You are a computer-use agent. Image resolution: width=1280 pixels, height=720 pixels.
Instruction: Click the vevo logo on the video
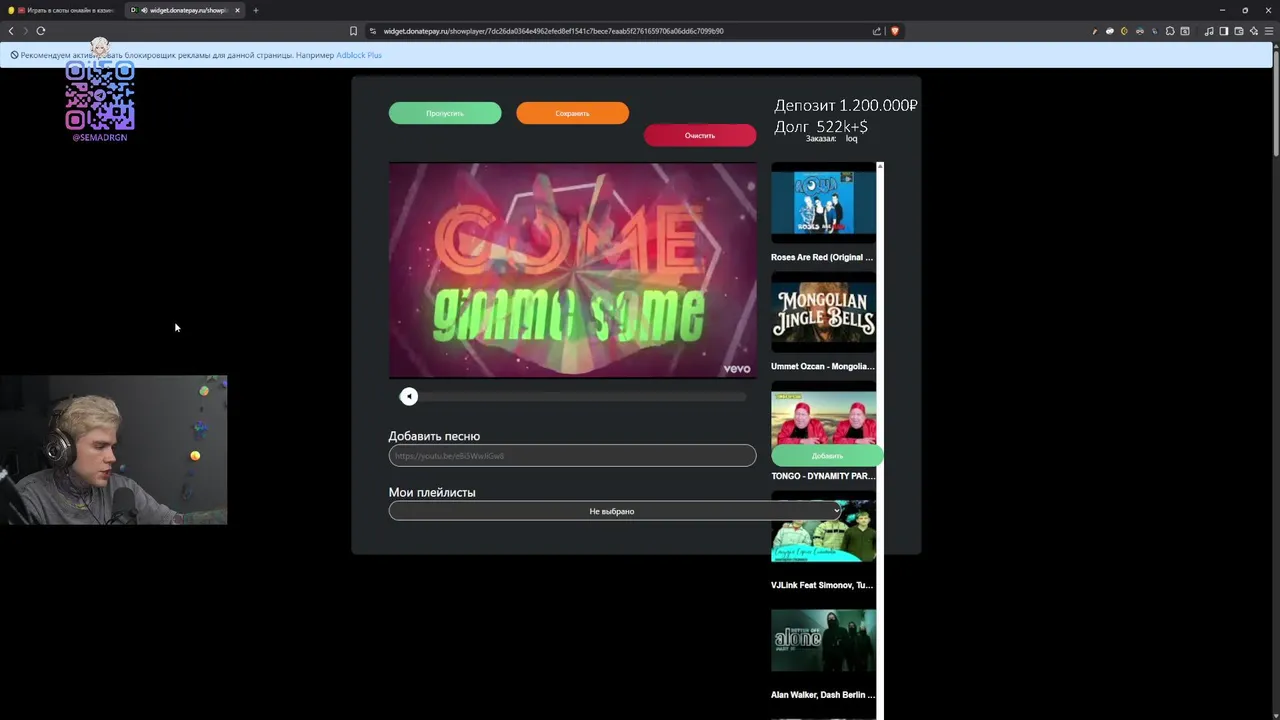pyautogui.click(x=737, y=369)
